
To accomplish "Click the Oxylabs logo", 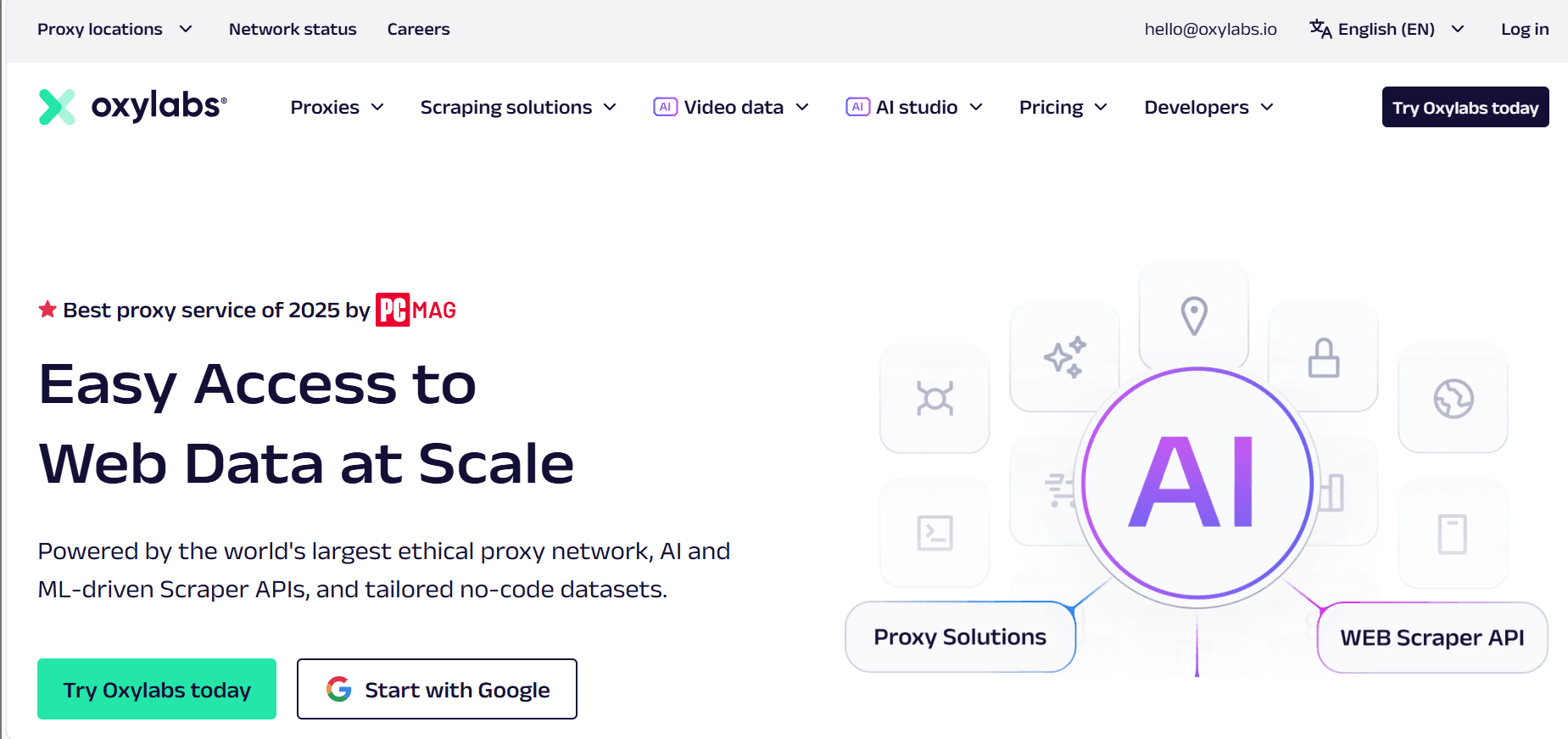I will pos(133,107).
